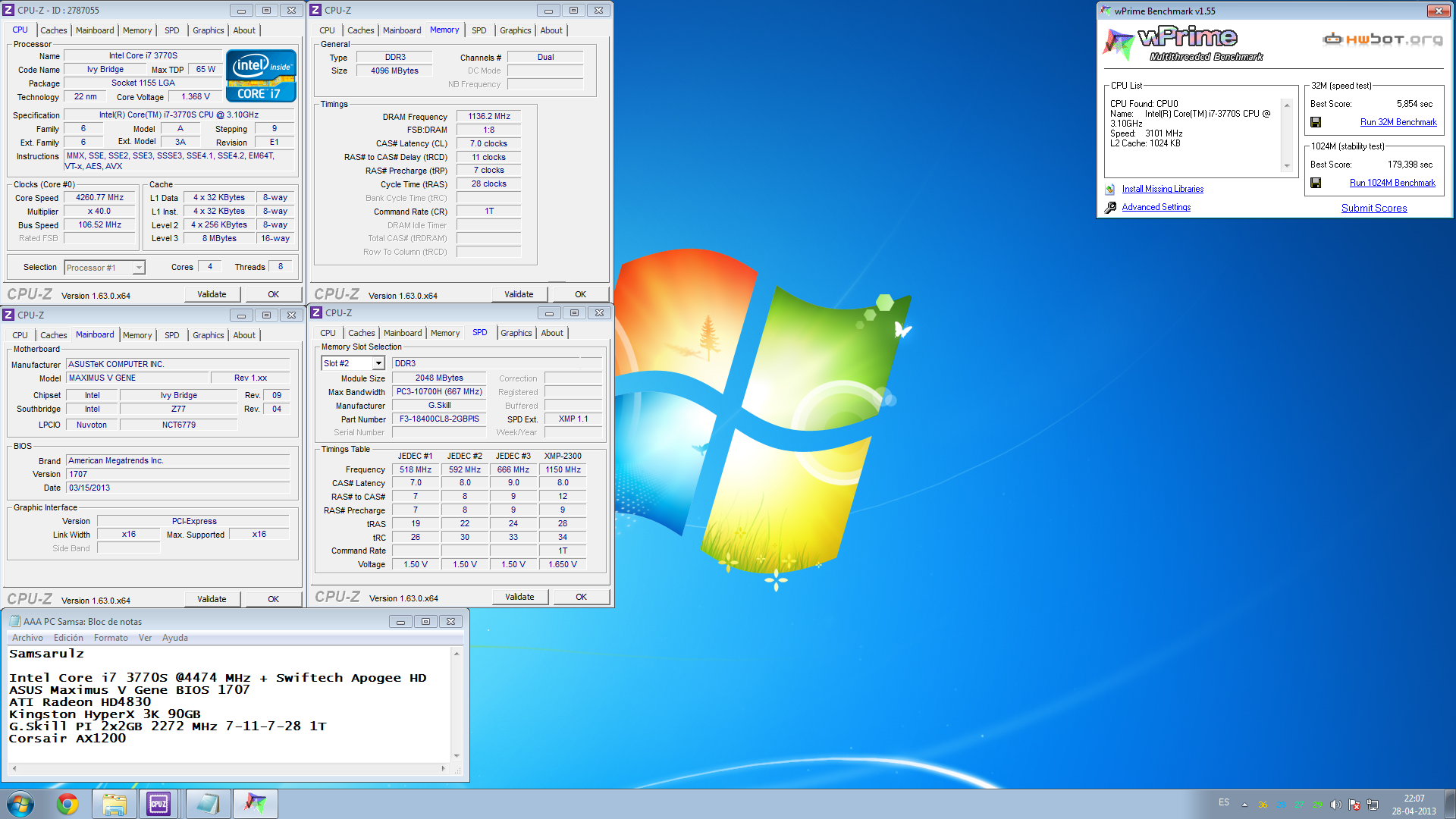The width and height of the screenshot is (1456, 819).
Task: Click the blue 28 temperature tray icon
Action: [1281, 805]
